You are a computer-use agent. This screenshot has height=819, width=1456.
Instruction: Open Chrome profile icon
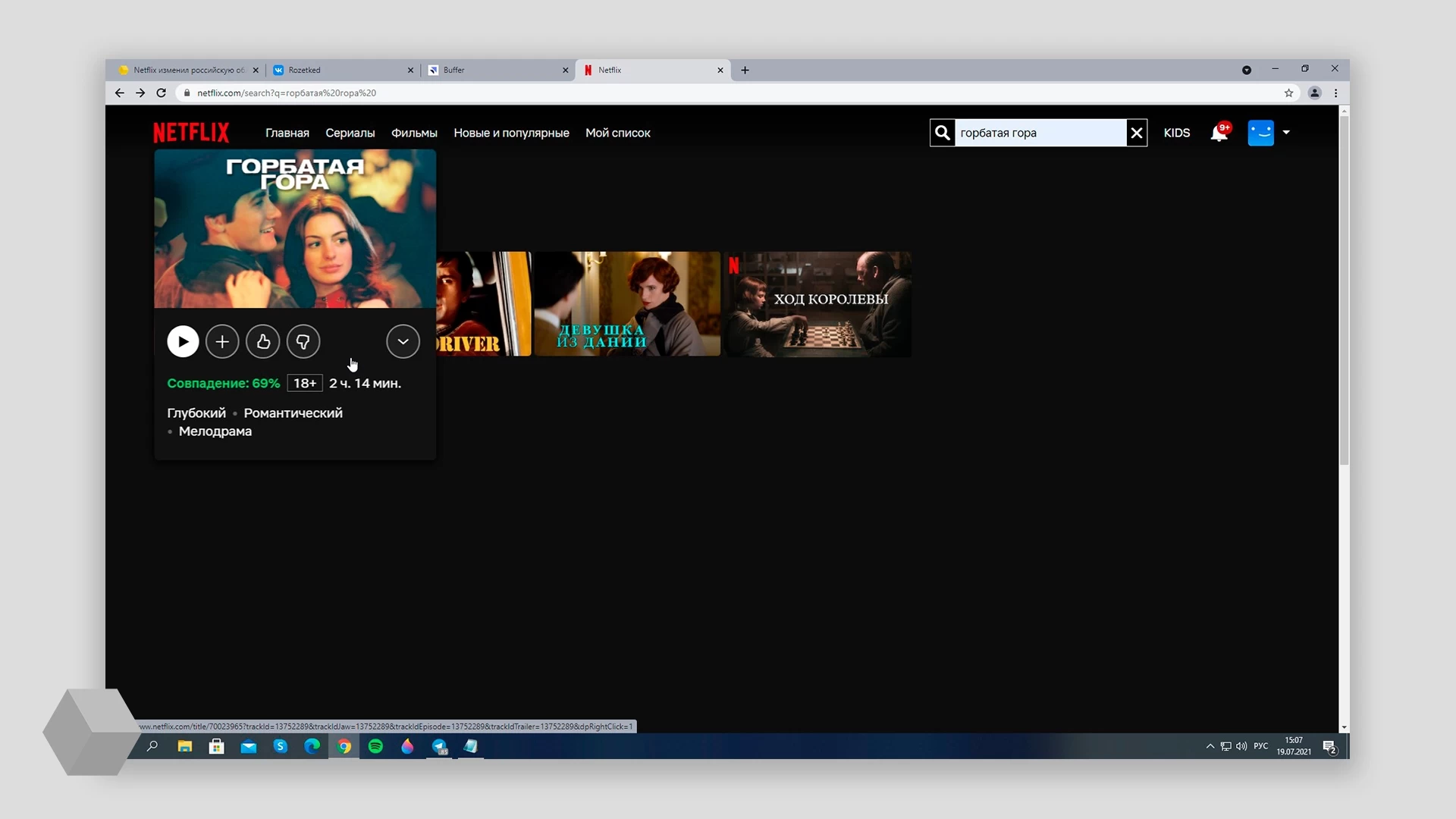(1315, 93)
